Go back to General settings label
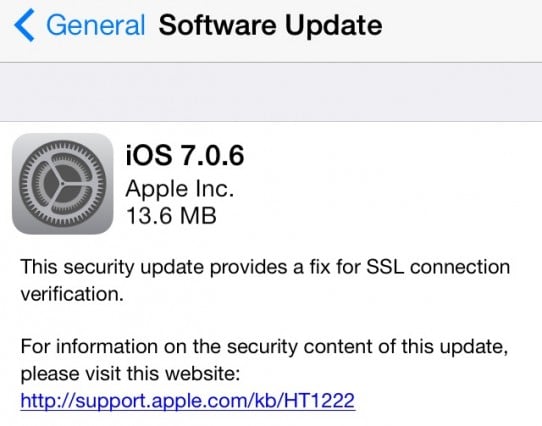Image resolution: width=542 pixels, height=426 pixels. tap(95, 25)
